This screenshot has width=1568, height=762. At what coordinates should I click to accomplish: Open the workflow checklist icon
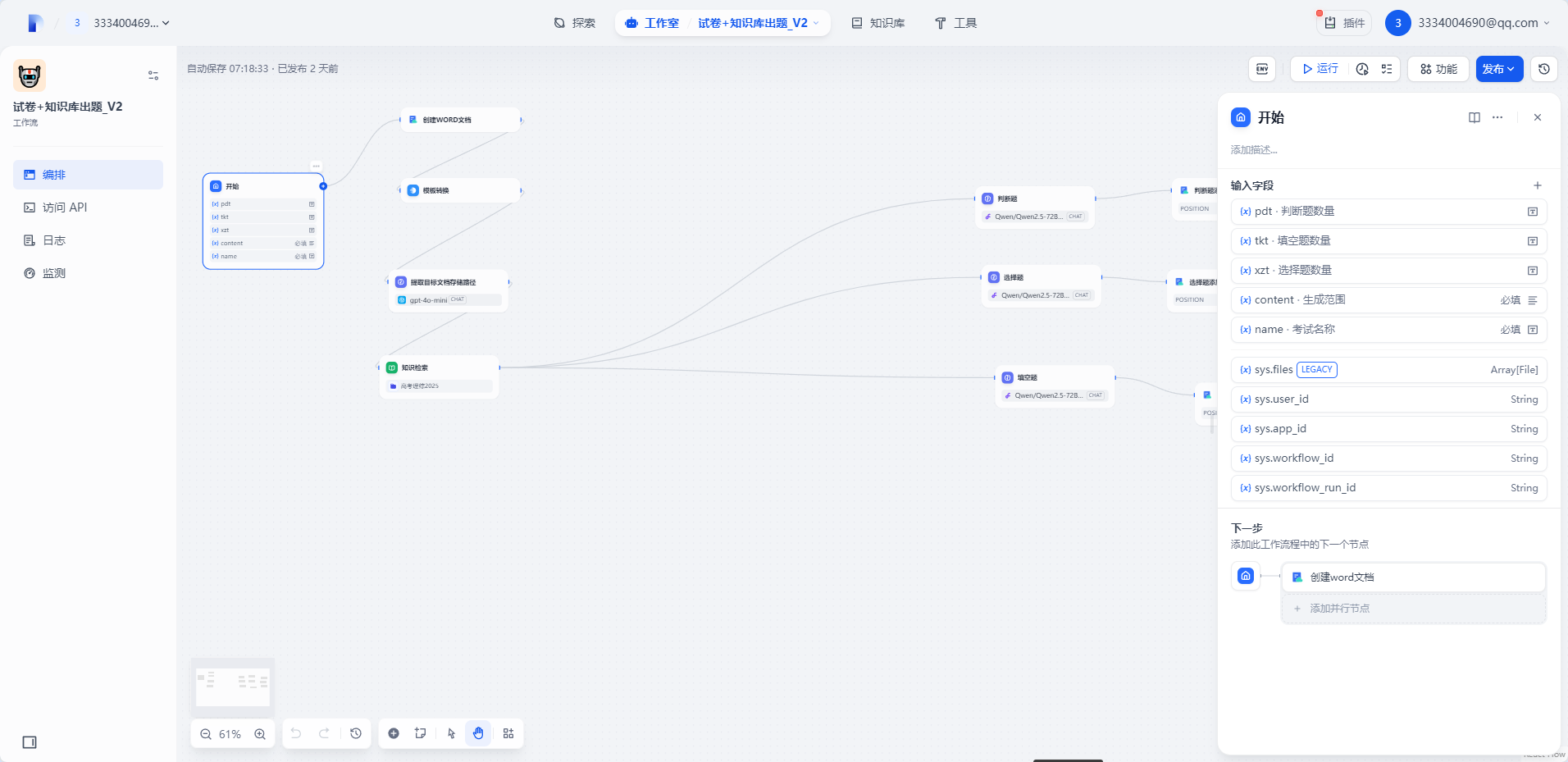point(1387,69)
